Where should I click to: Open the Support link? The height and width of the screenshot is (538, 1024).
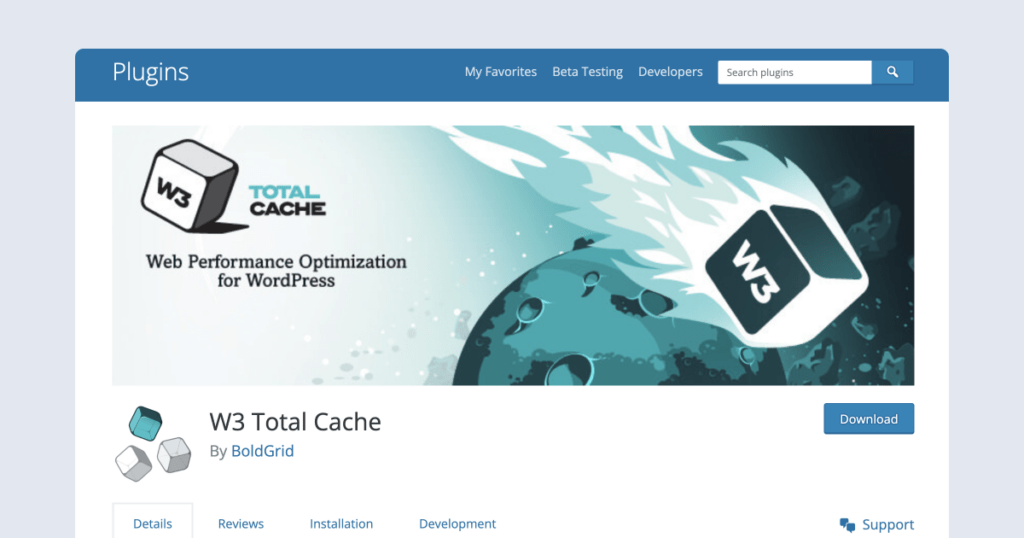pyautogui.click(x=888, y=525)
